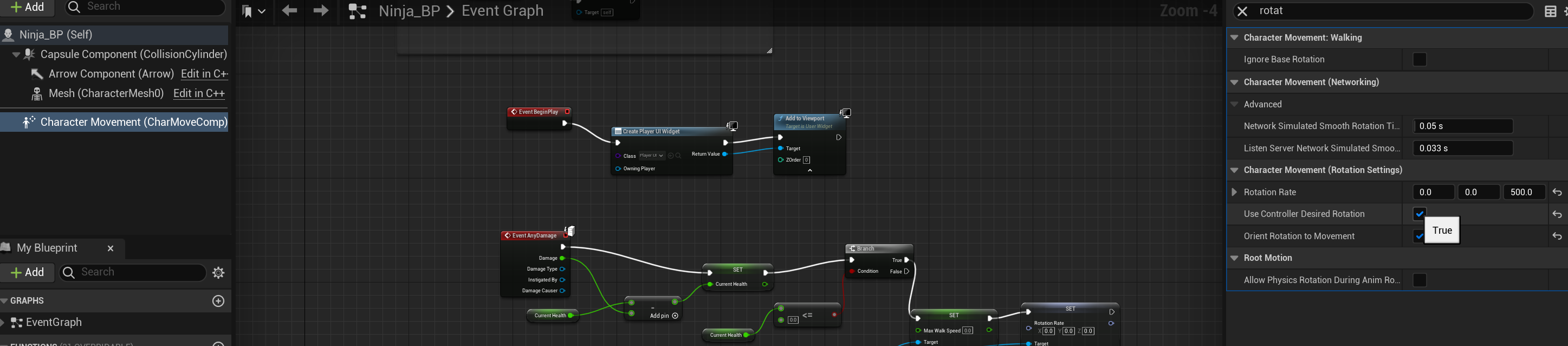Collapse Character Movement (Networking) section
The height and width of the screenshot is (346, 1568).
pyautogui.click(x=1234, y=82)
